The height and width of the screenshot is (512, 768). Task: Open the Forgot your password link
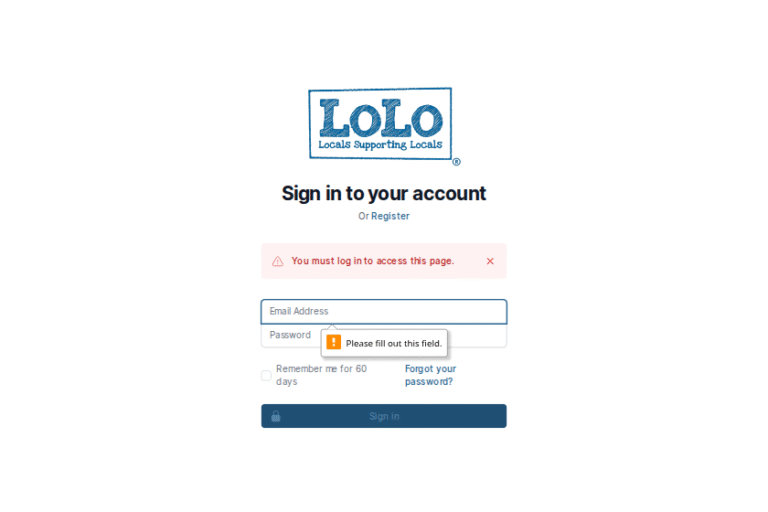(x=430, y=375)
